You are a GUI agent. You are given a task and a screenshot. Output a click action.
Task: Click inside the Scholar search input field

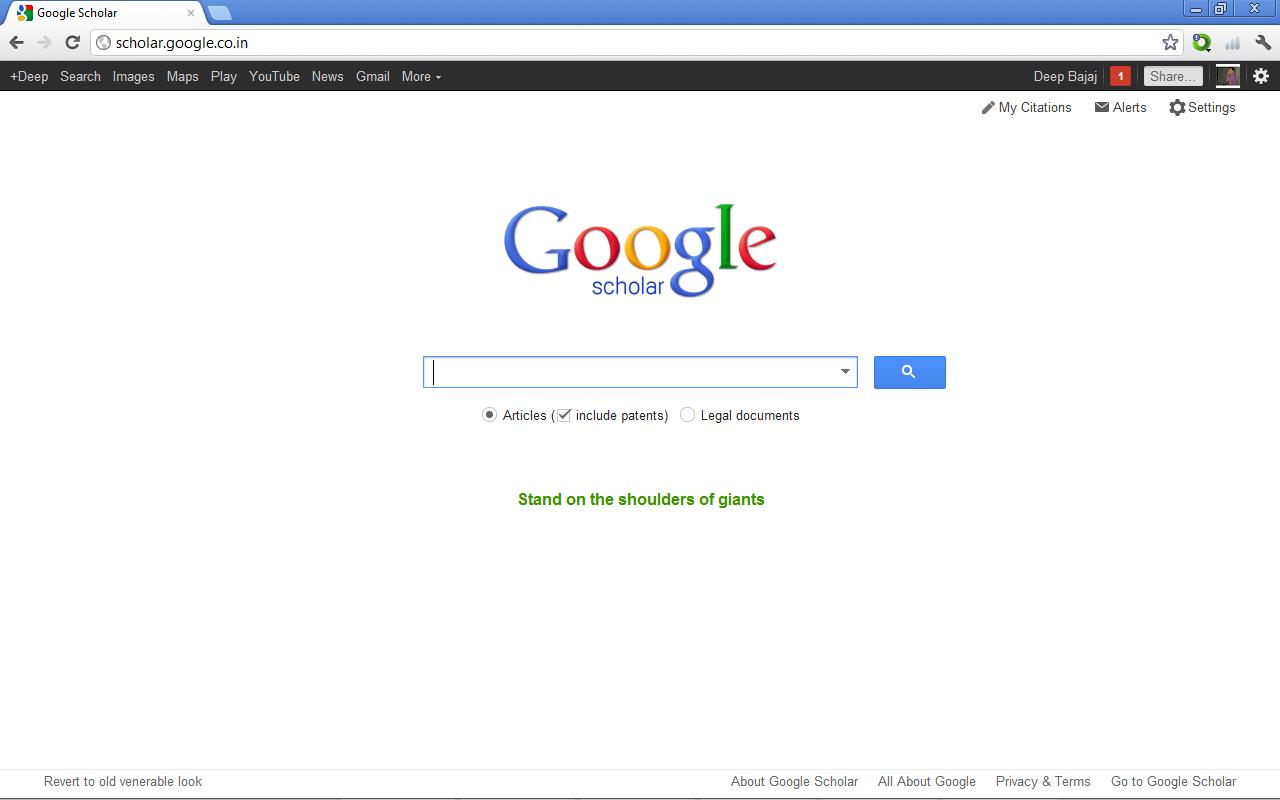[x=630, y=372]
